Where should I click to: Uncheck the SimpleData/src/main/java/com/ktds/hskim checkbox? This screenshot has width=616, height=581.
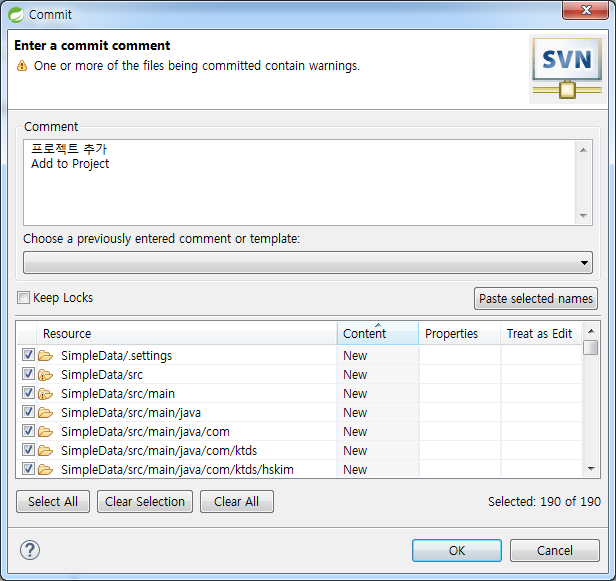[28, 468]
